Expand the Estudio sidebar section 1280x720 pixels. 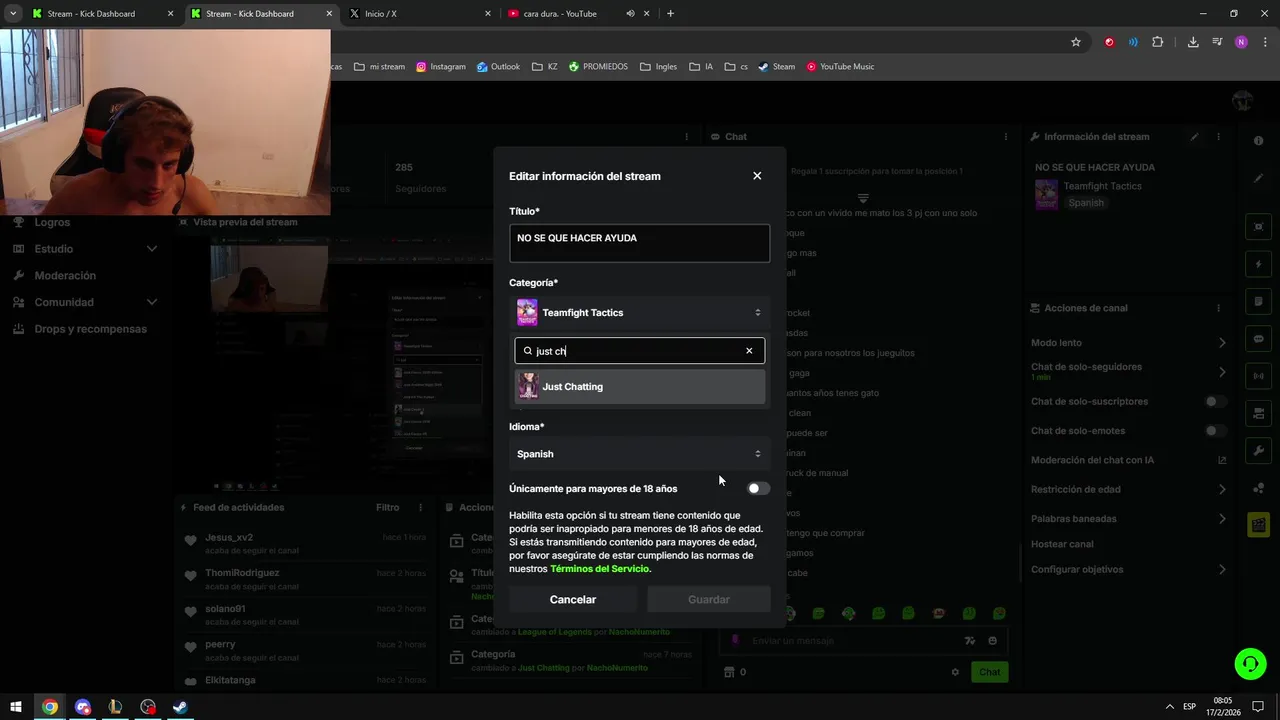coord(152,249)
